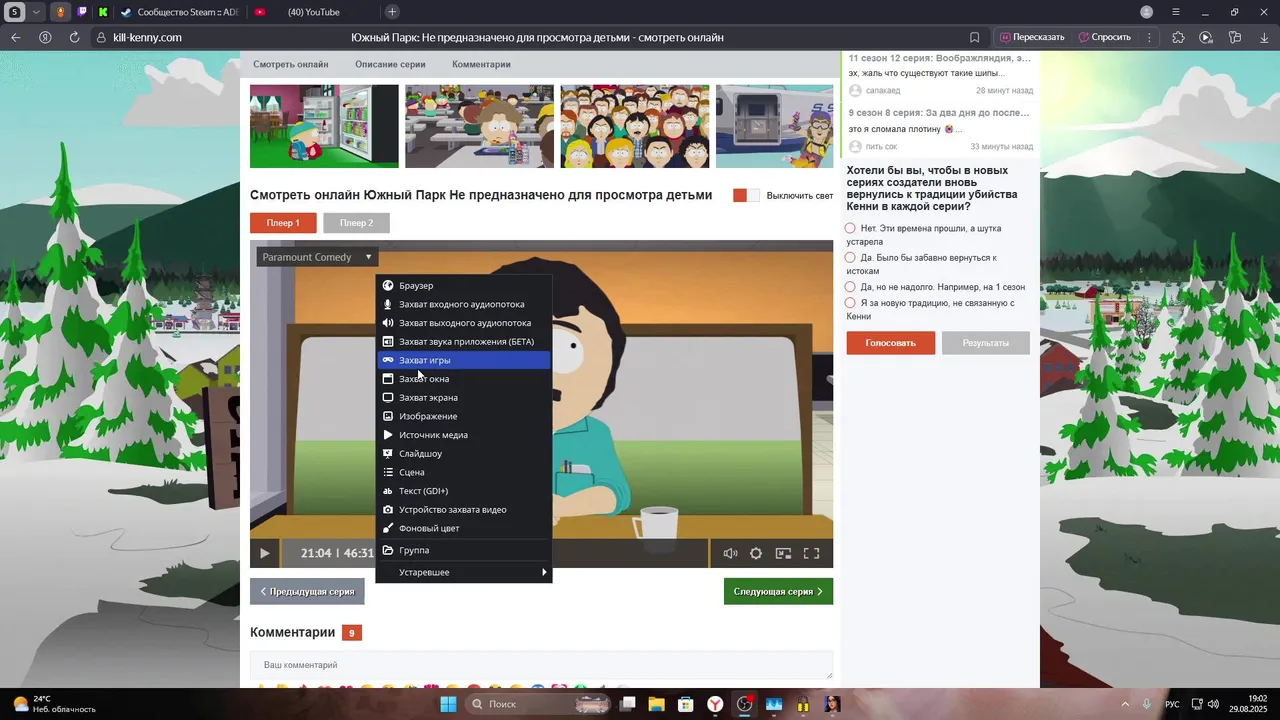
Task: Select poll option 'Я за новую традицию'
Action: tap(851, 302)
